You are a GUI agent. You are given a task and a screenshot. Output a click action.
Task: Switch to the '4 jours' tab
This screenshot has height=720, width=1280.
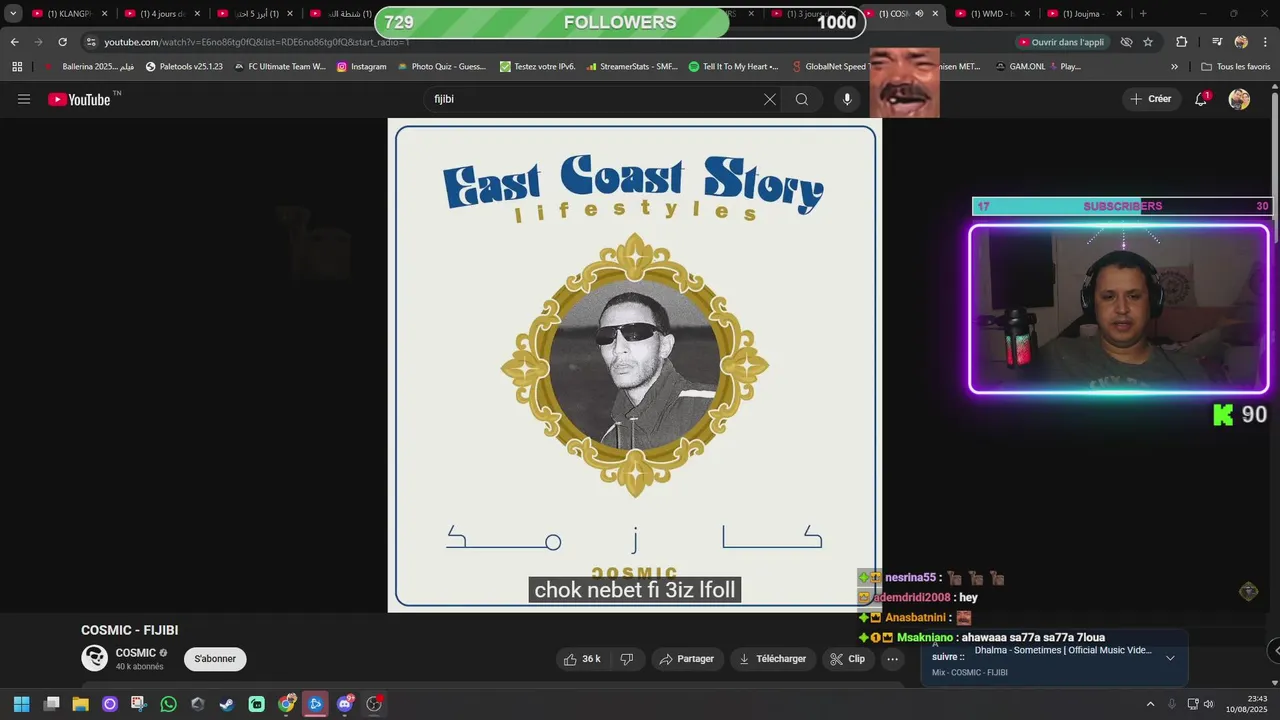point(162,14)
